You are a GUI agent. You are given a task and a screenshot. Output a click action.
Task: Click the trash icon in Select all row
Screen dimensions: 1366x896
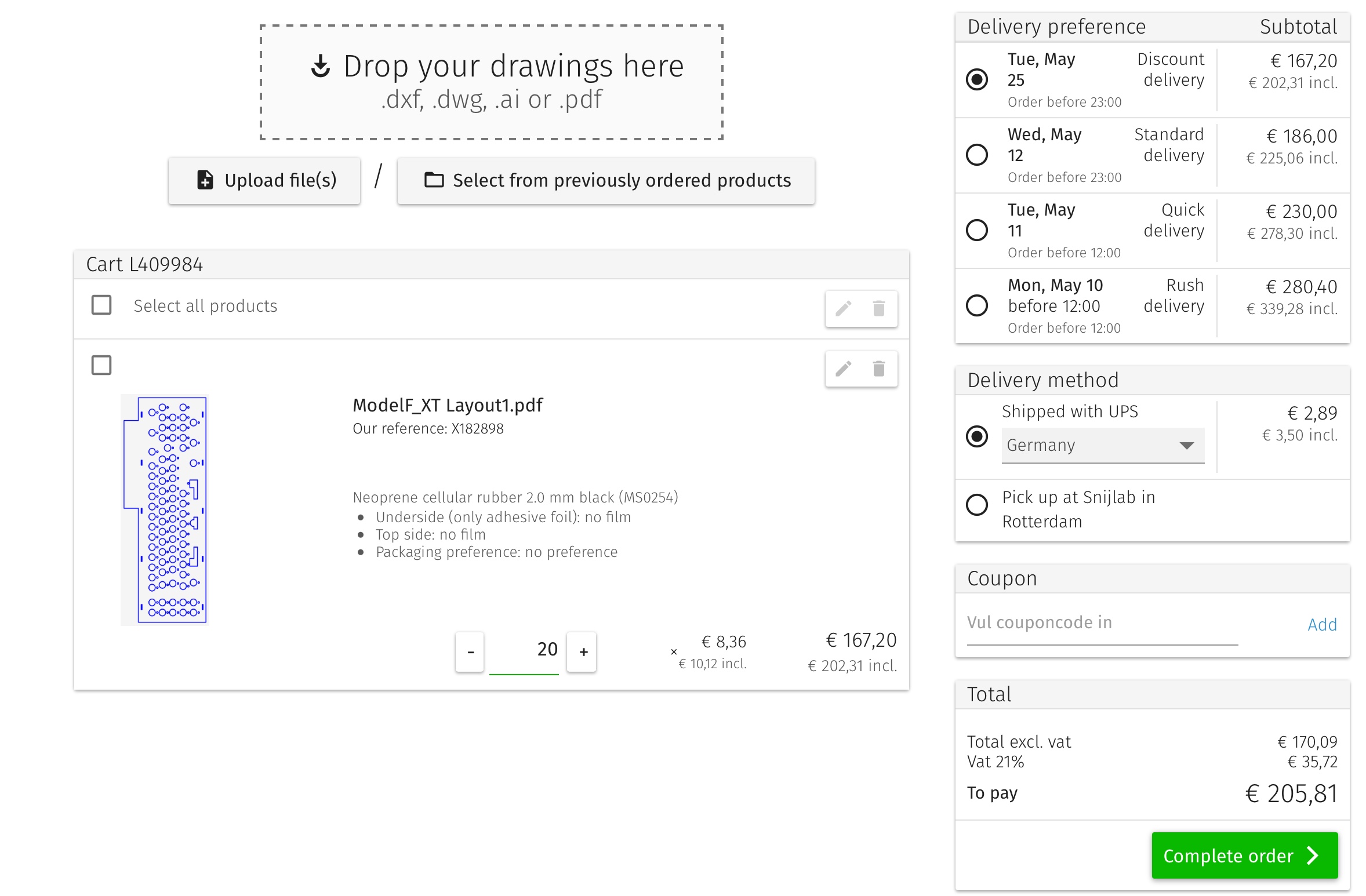[879, 308]
